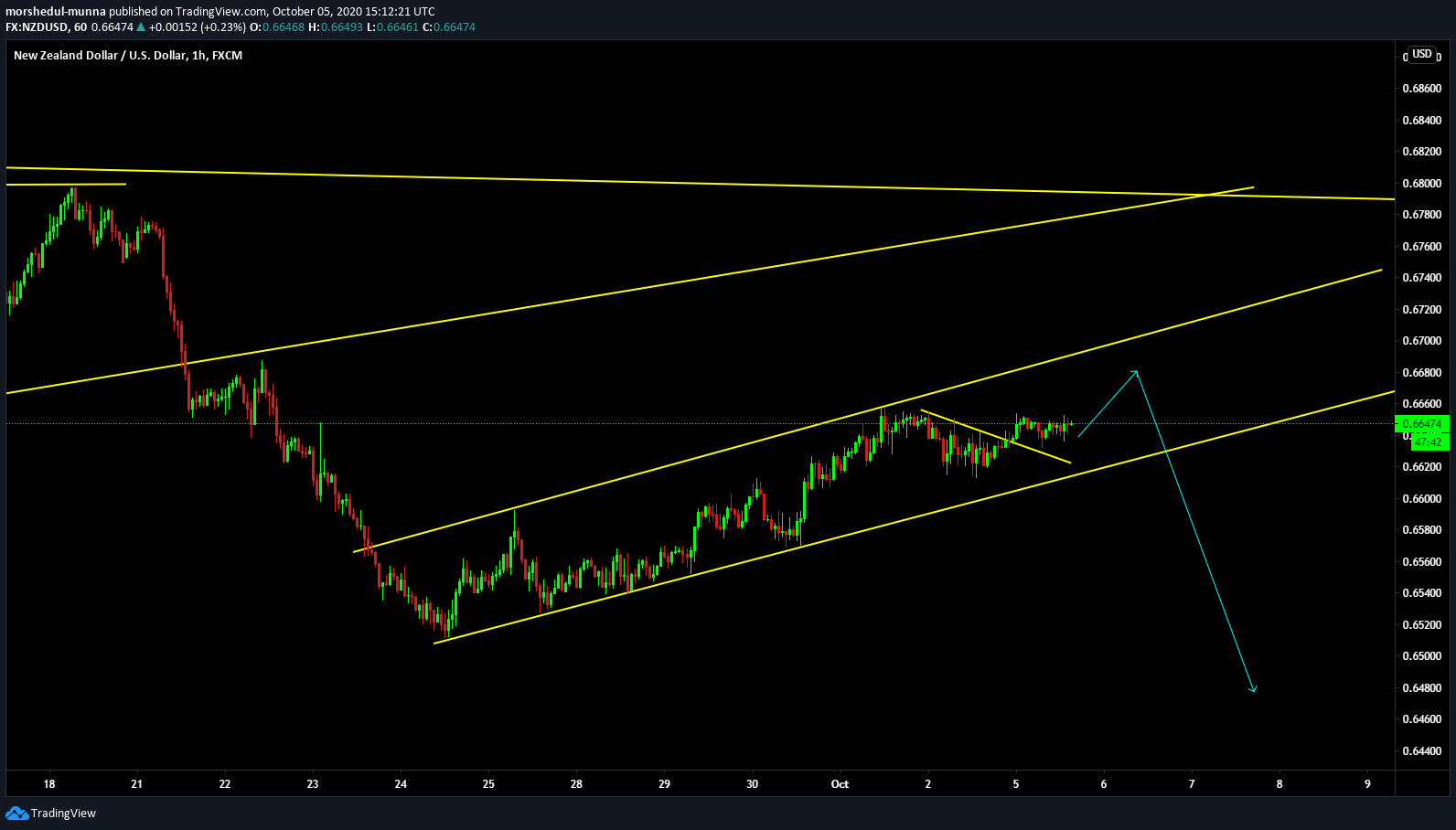
Task: Click the 0.64400 price axis label
Action: point(1421,751)
